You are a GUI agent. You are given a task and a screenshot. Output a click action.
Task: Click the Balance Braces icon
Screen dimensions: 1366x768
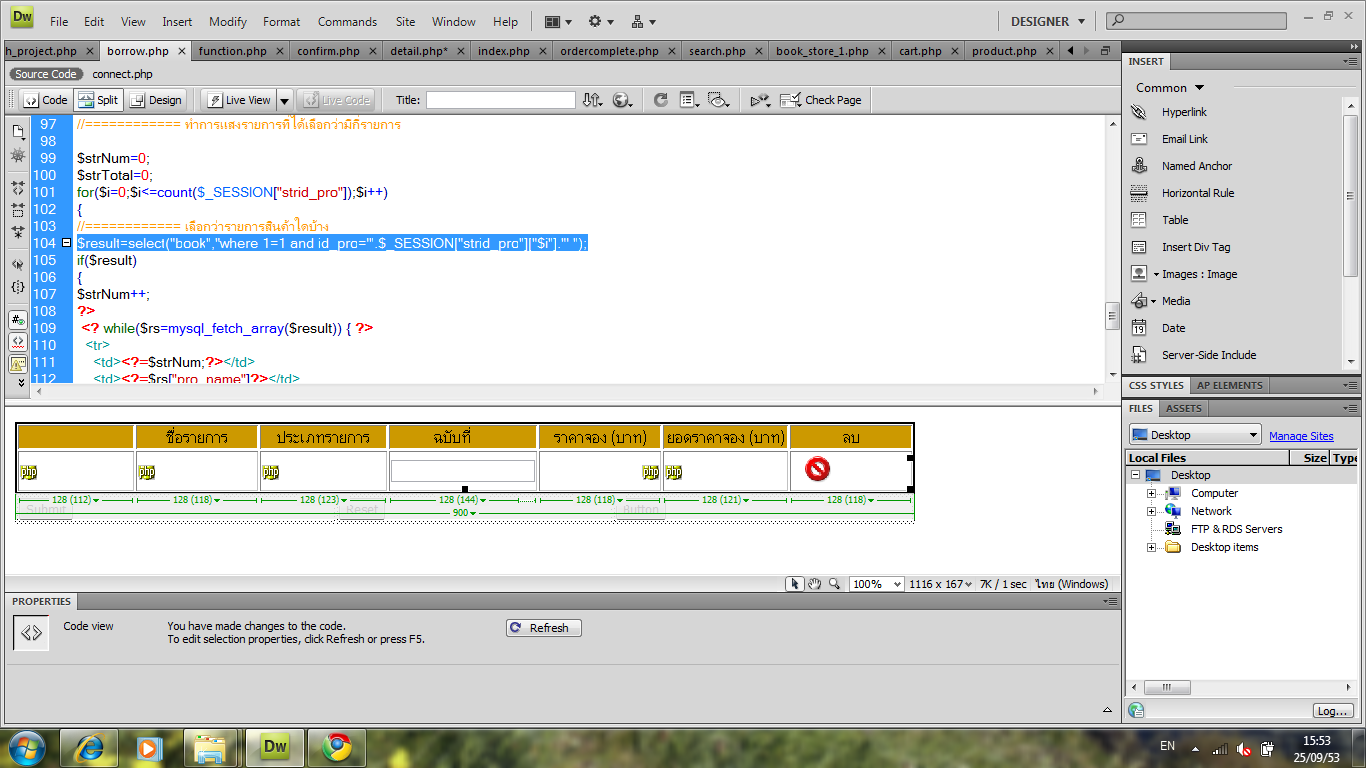pos(18,288)
